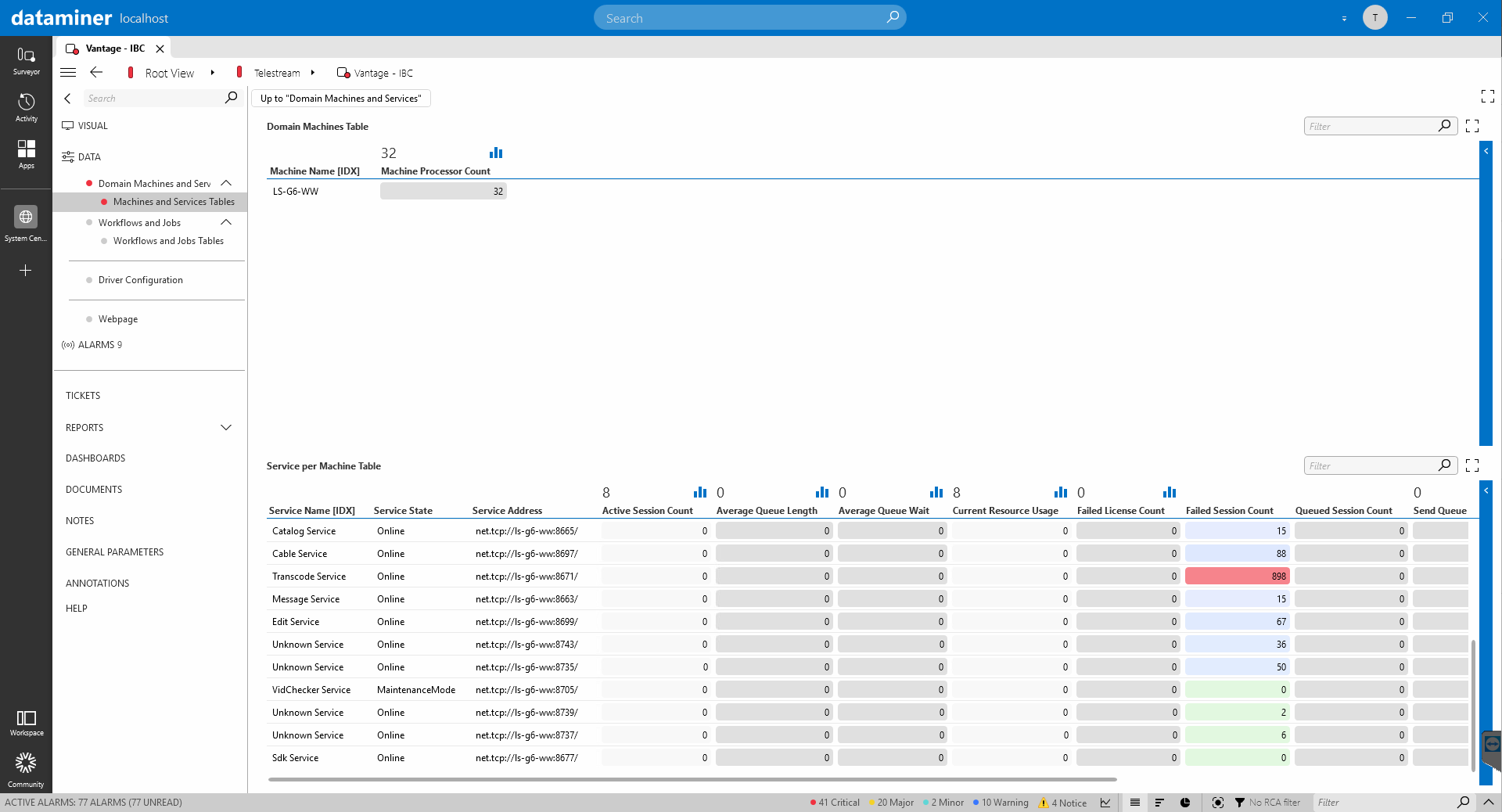The height and width of the screenshot is (812, 1502).
Task: Switch alarm console to the pie chart view icon
Action: pyautogui.click(x=1185, y=803)
